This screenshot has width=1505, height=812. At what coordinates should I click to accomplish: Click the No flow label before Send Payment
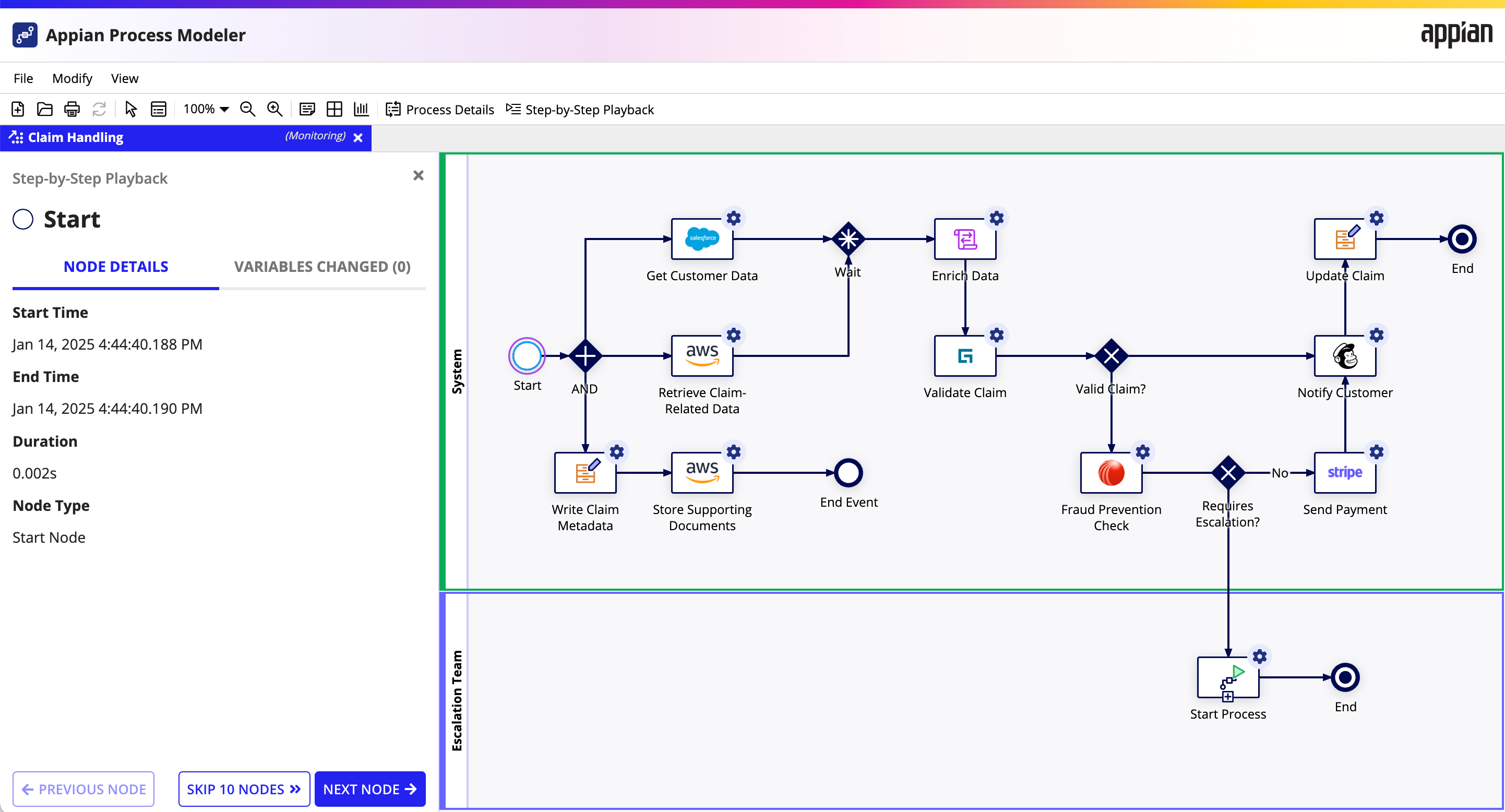(1280, 473)
